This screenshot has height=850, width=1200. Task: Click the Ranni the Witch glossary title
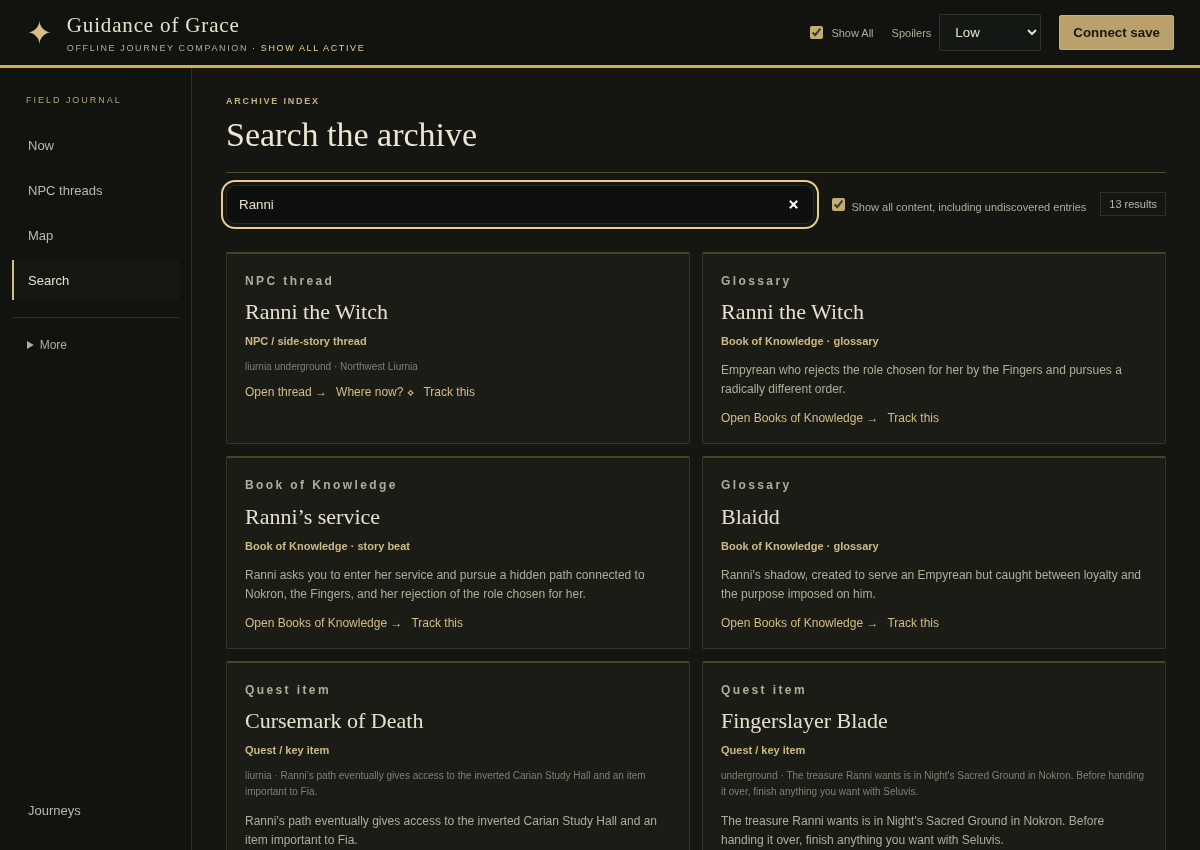(x=792, y=312)
